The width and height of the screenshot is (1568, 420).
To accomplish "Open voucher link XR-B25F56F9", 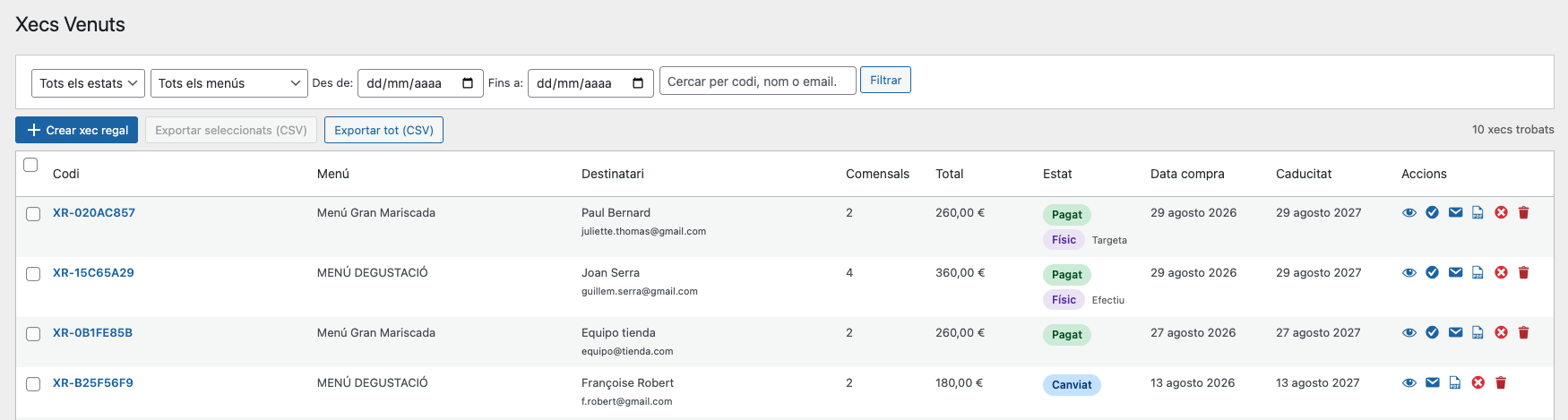I will (x=93, y=382).
